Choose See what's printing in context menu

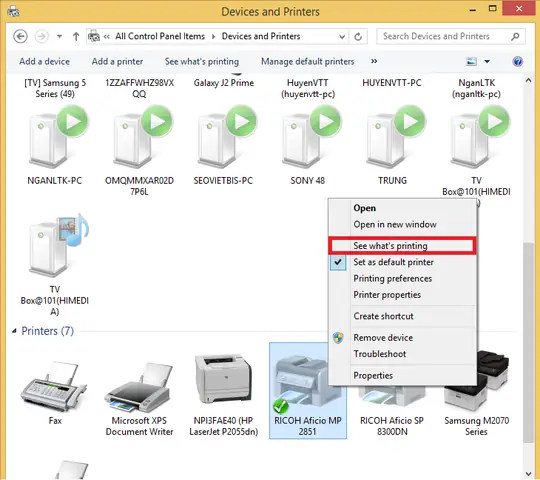(402, 246)
